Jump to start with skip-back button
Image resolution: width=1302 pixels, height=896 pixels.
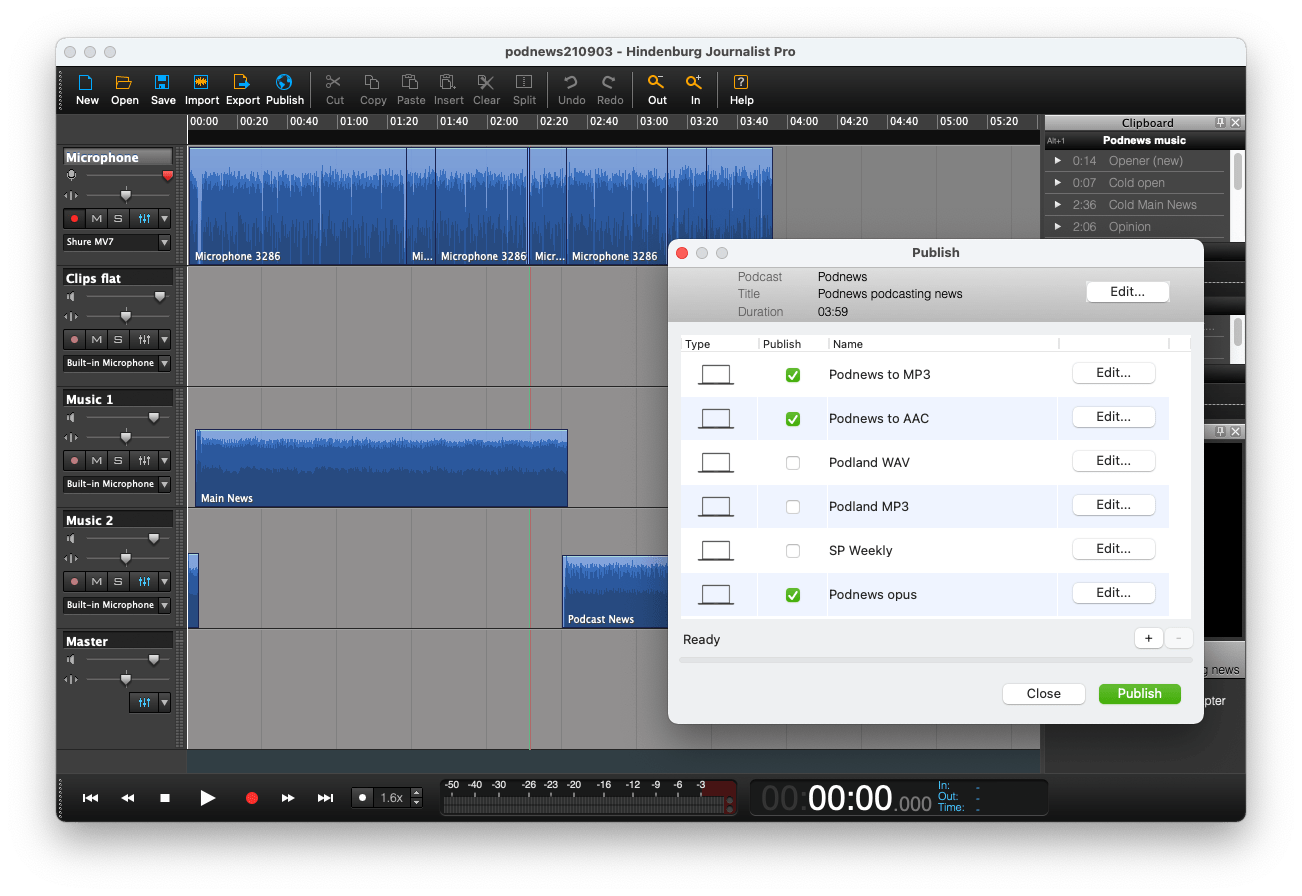point(90,797)
